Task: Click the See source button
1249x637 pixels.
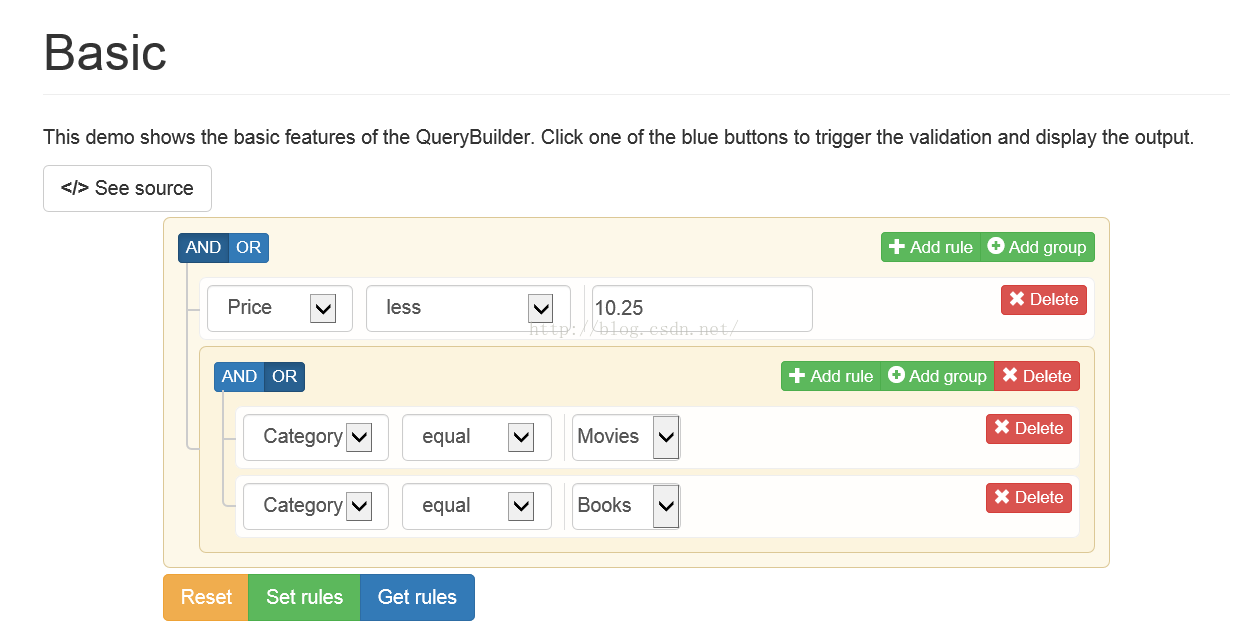Action: [x=127, y=188]
